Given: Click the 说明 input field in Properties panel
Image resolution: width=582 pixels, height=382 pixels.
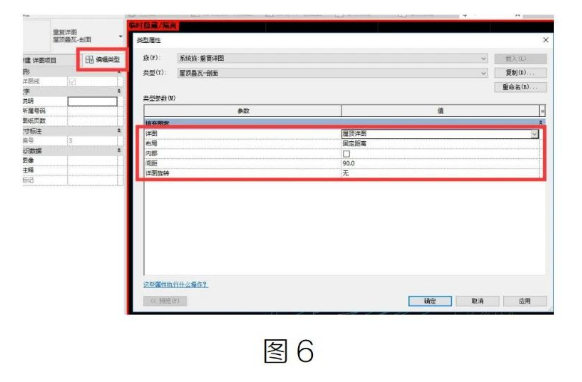Looking at the screenshot, I should [x=92, y=101].
